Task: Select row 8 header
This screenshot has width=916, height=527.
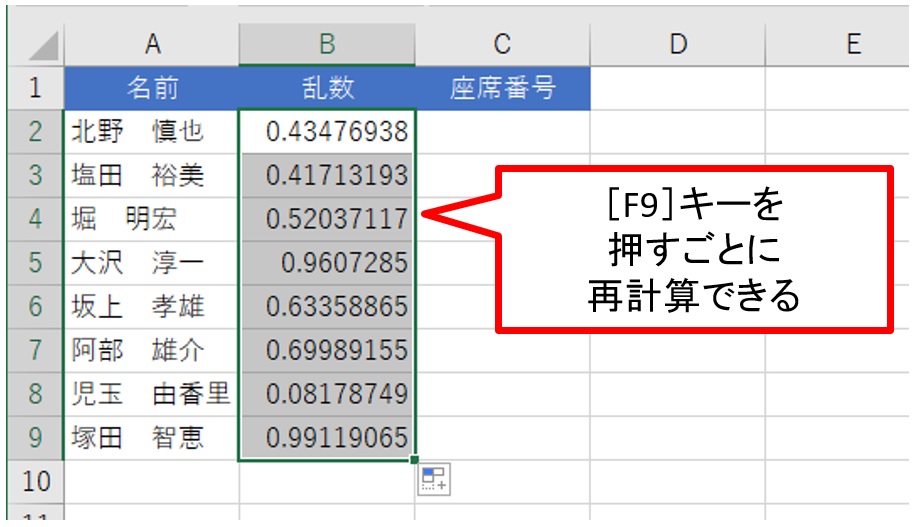Action: 35,394
